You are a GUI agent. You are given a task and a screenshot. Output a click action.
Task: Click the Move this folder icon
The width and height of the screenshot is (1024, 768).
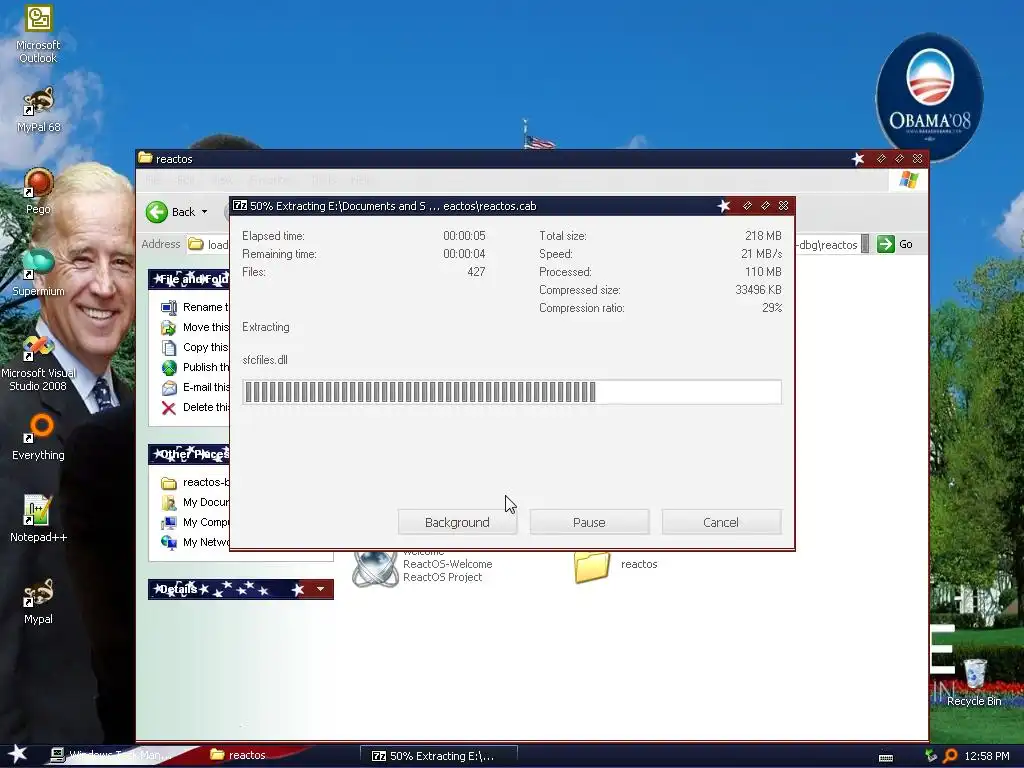coord(169,327)
